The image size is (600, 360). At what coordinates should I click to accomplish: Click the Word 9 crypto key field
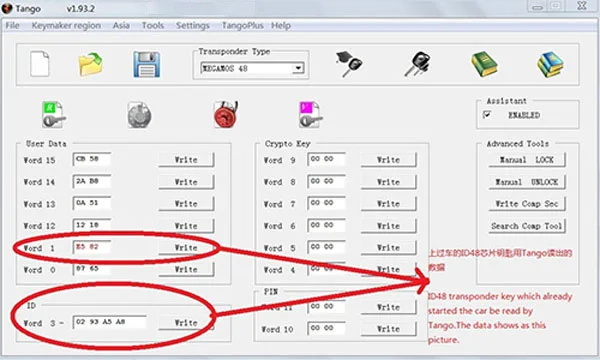[326, 159]
